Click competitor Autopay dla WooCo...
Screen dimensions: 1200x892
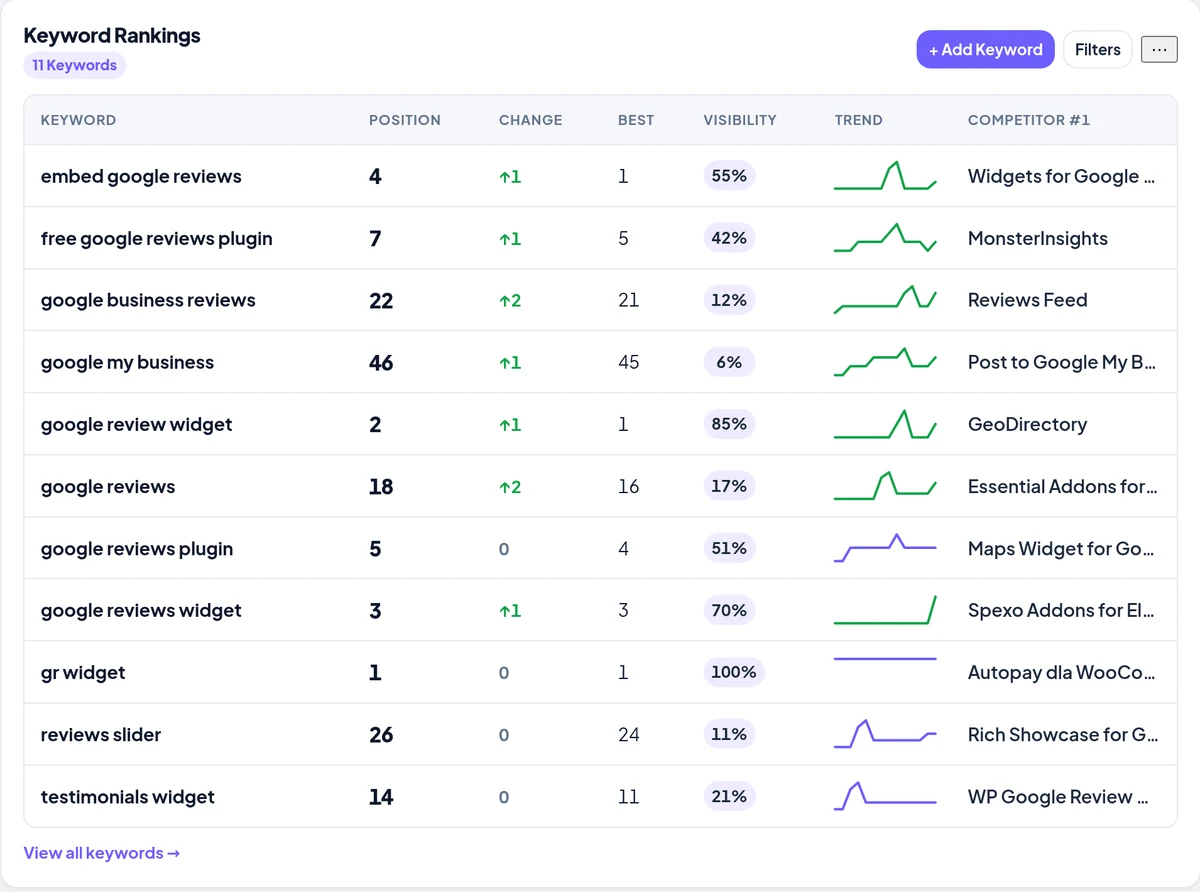point(1062,672)
